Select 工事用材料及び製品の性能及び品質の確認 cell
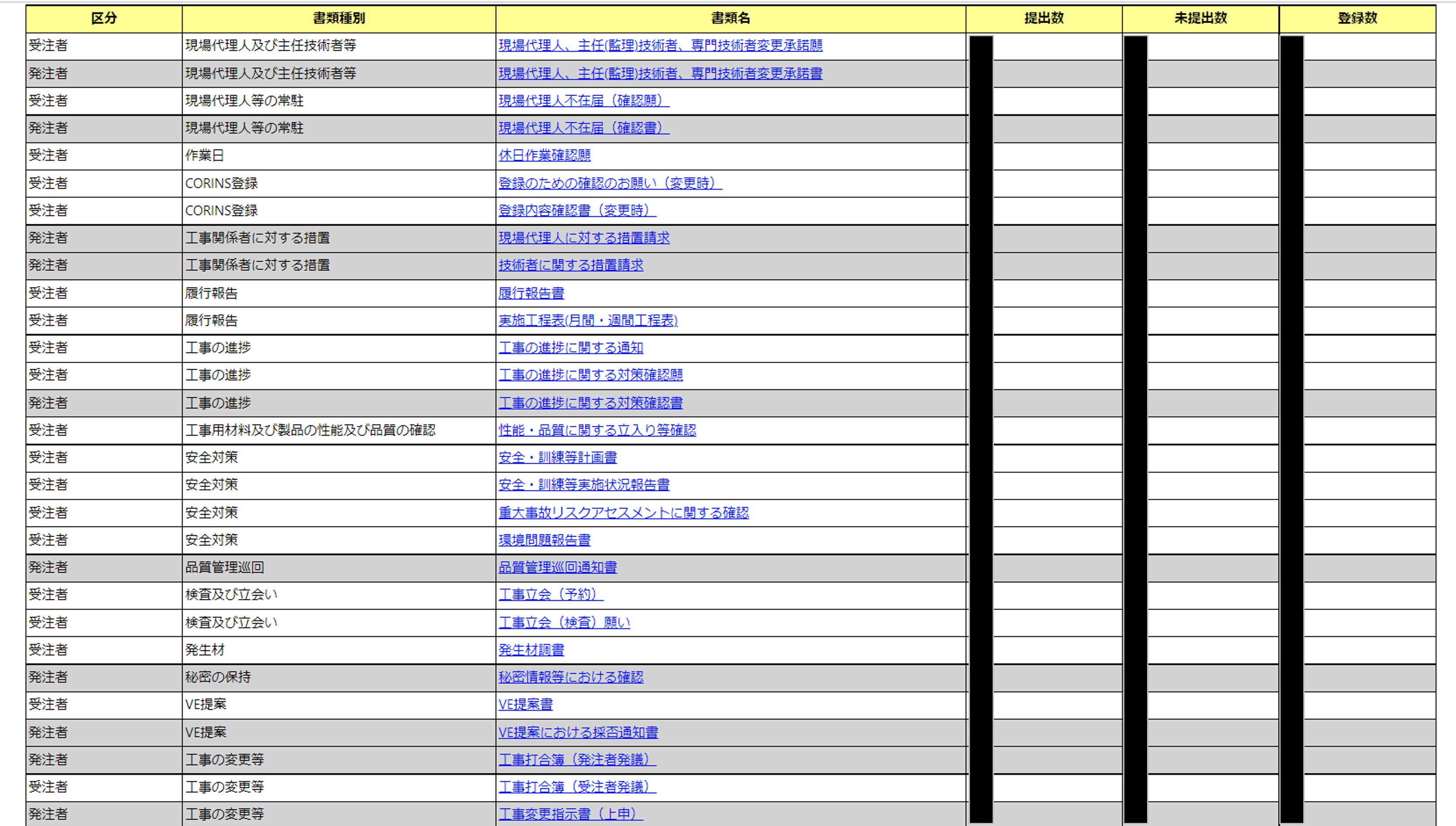Viewport: 1456px width, 826px height. tap(339, 430)
